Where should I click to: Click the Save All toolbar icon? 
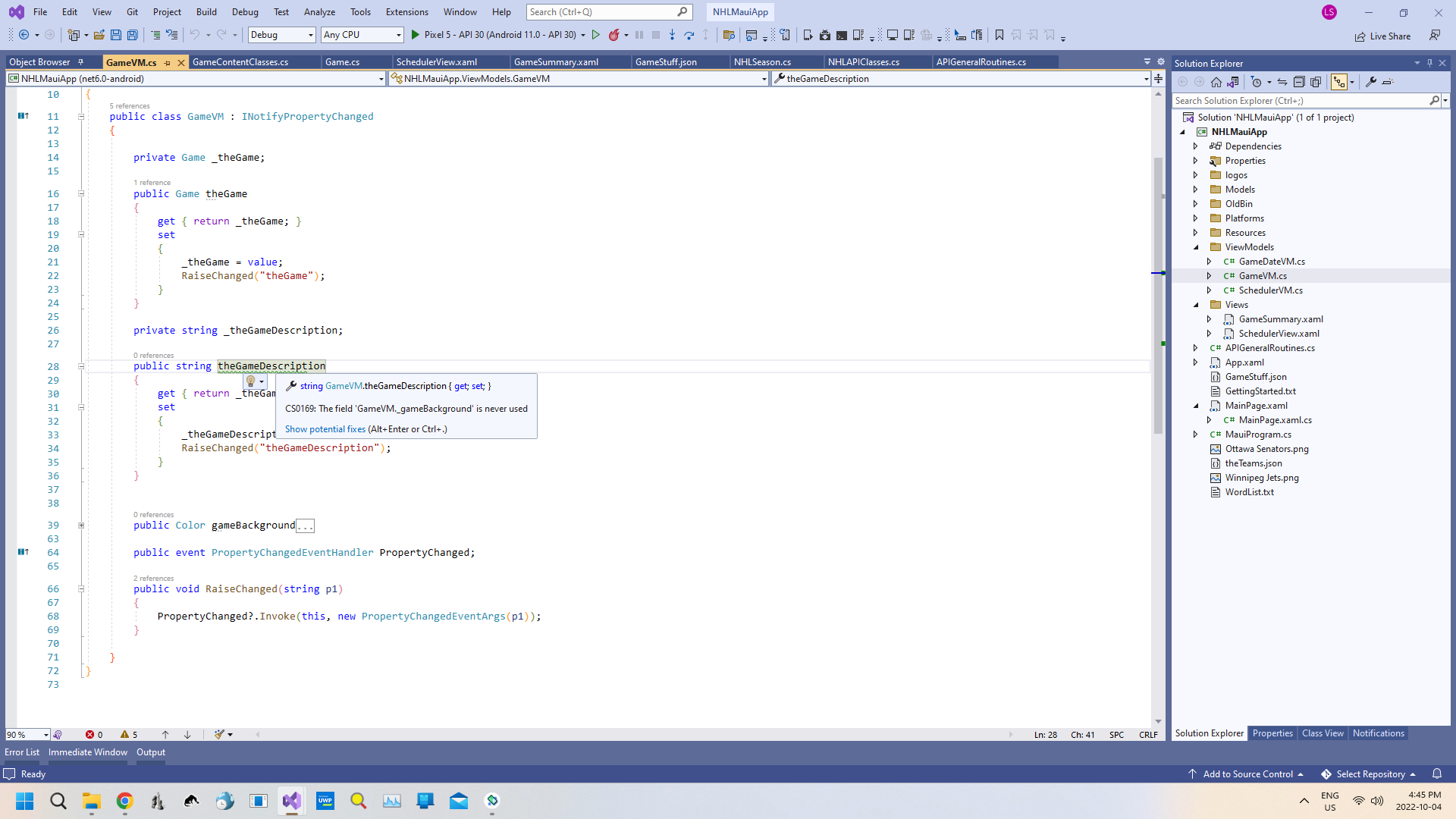point(132,35)
